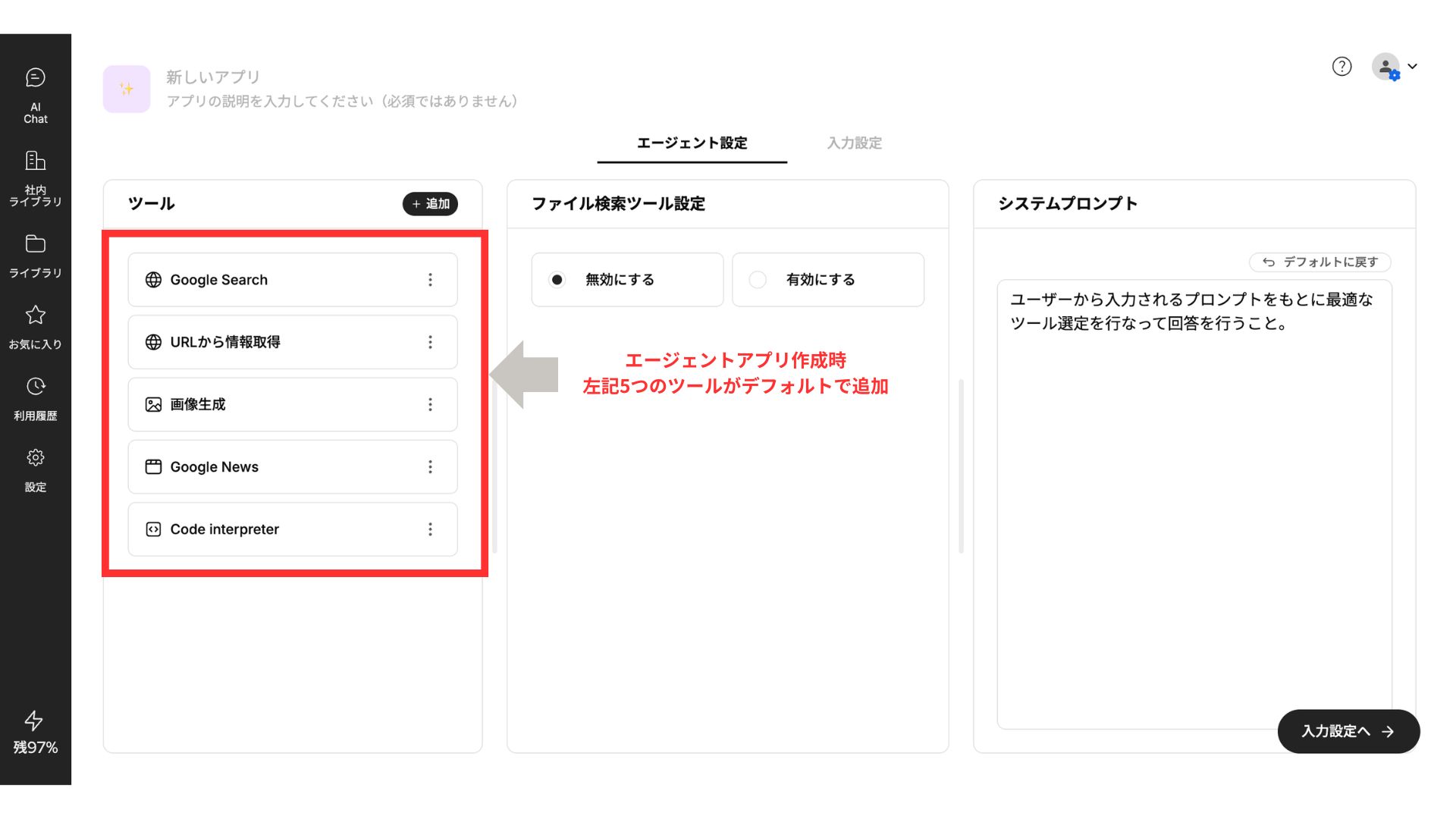The image size is (1456, 819).
Task: Click the remaining 97% lightning icon
Action: [x=34, y=720]
